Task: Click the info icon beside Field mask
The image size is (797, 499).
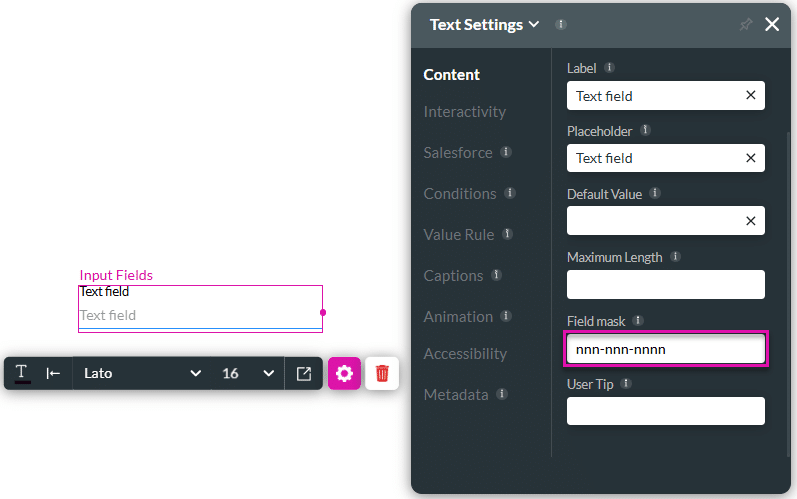Action: click(638, 321)
